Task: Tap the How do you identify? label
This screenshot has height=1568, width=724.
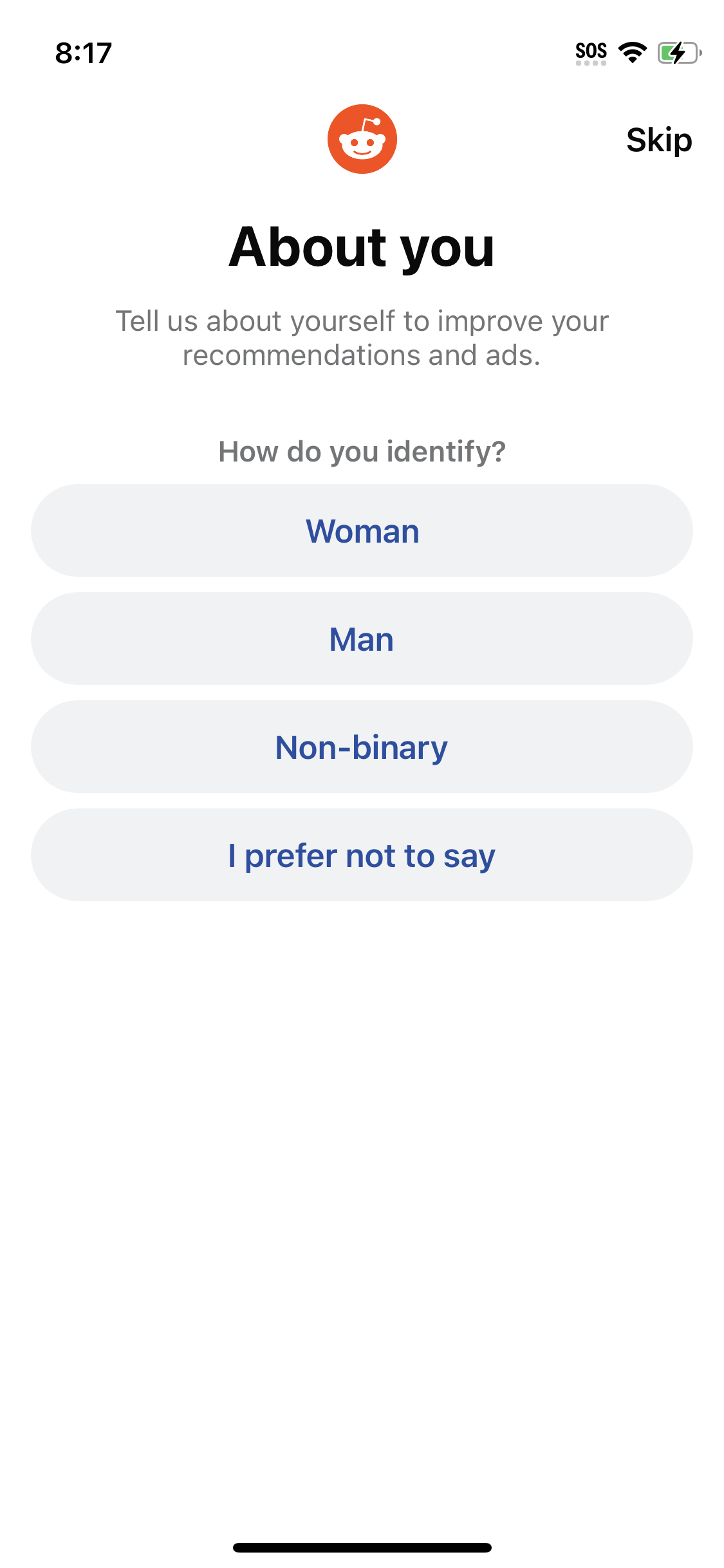Action: (x=362, y=452)
